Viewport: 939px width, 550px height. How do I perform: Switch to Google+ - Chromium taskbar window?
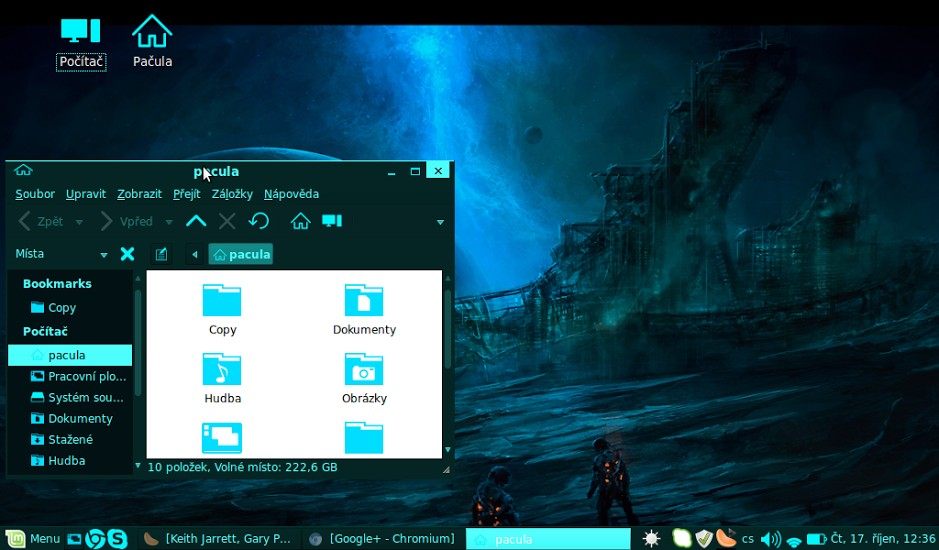tap(381, 539)
